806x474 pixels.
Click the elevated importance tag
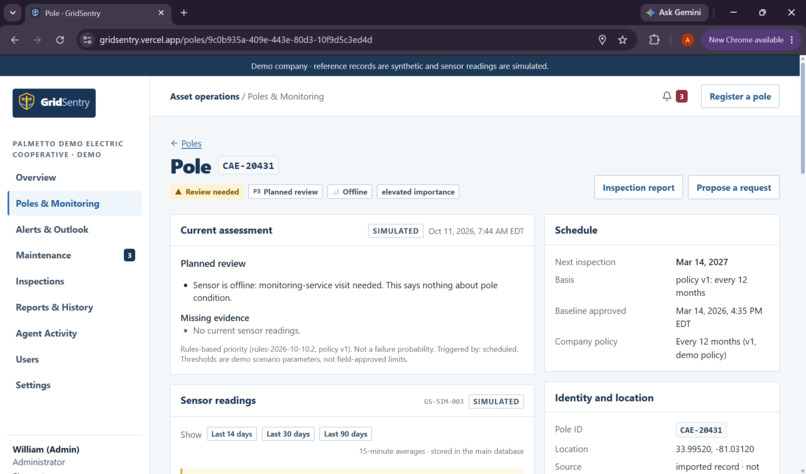point(418,192)
